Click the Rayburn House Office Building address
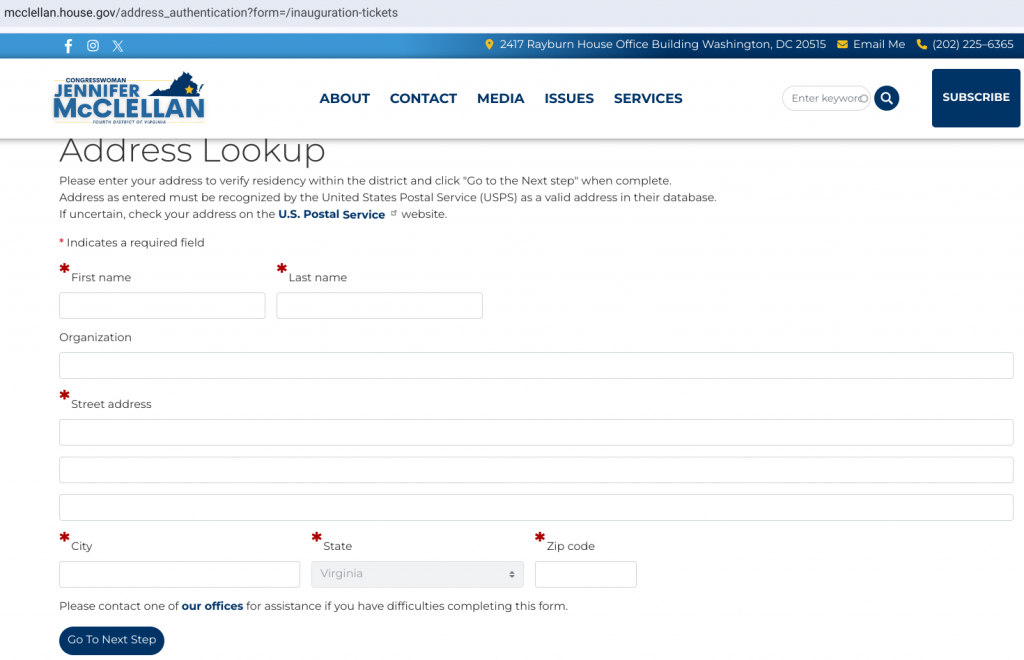1024x660 pixels. click(662, 45)
